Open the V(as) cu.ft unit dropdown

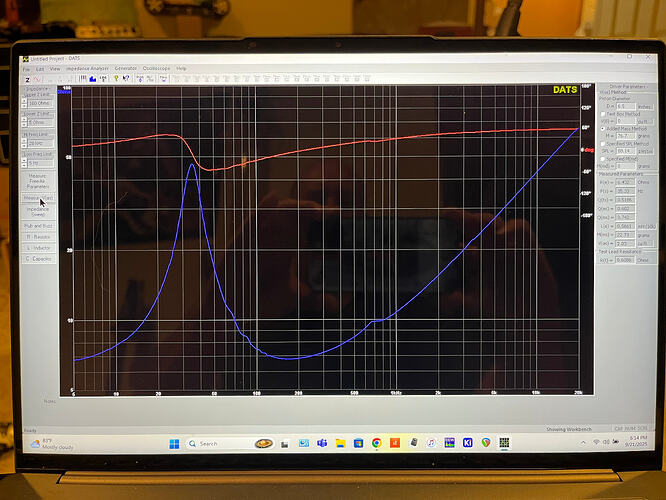coord(645,244)
